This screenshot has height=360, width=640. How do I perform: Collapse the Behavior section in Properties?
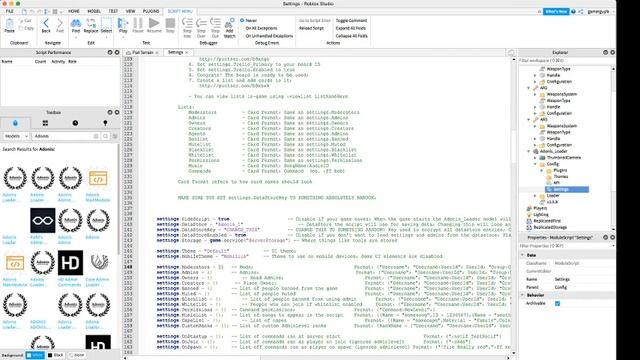point(522,295)
